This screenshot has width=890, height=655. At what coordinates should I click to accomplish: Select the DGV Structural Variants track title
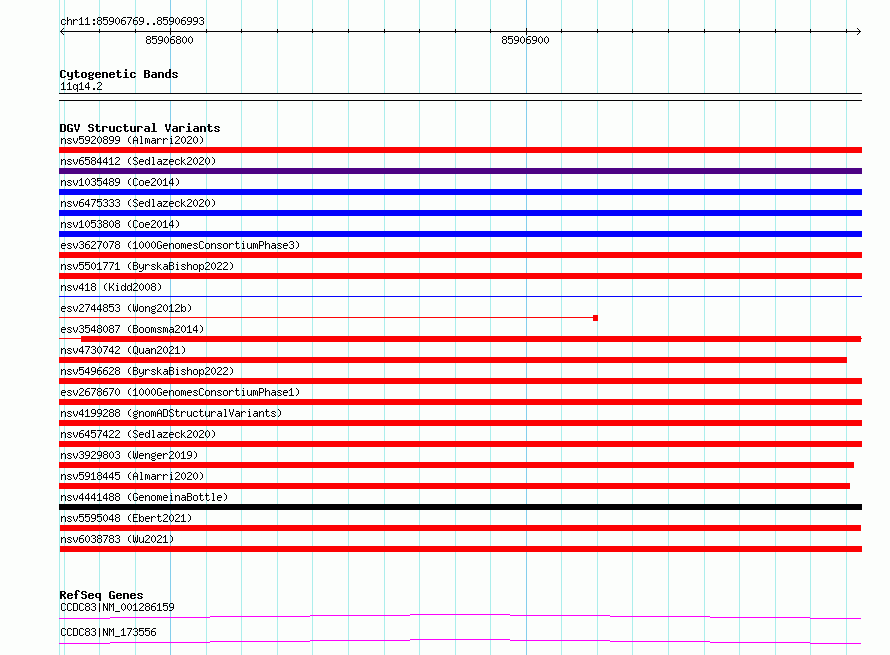pyautogui.click(x=140, y=128)
